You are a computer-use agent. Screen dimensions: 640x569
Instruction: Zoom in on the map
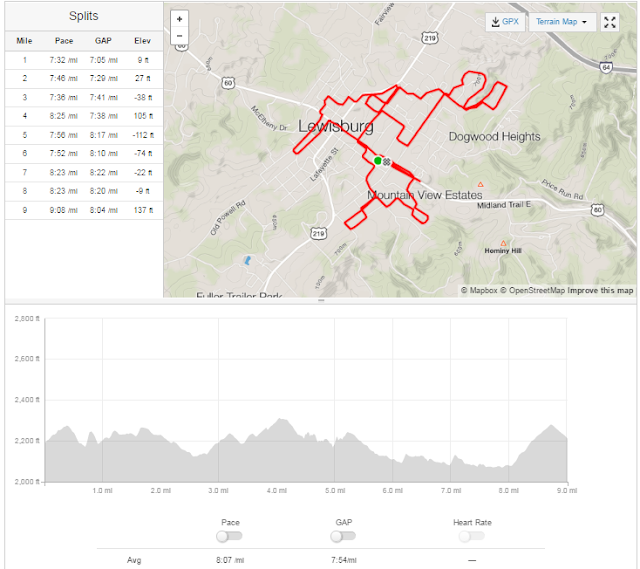[179, 19]
